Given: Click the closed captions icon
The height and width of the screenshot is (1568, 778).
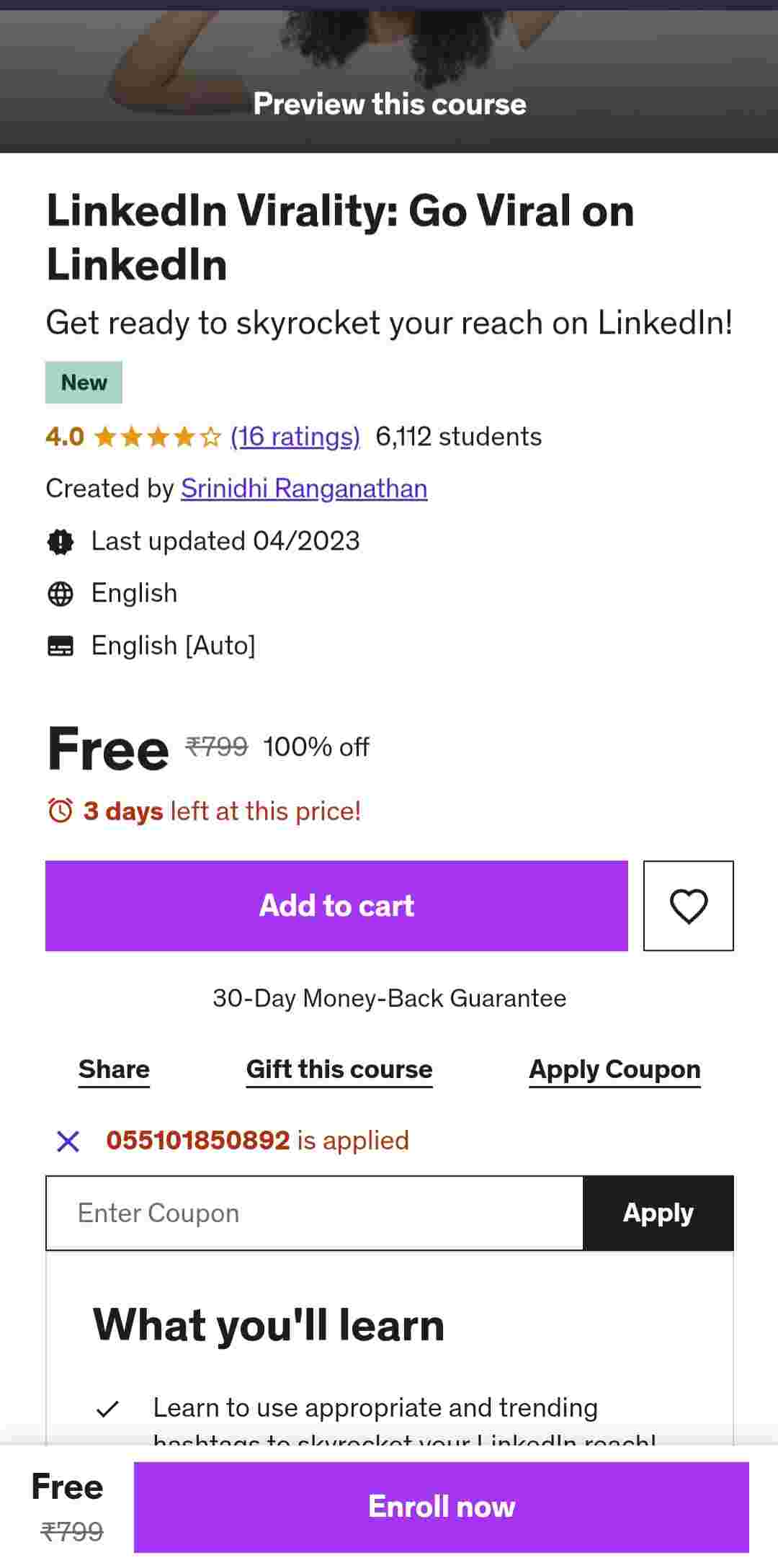Looking at the screenshot, I should pos(61,646).
